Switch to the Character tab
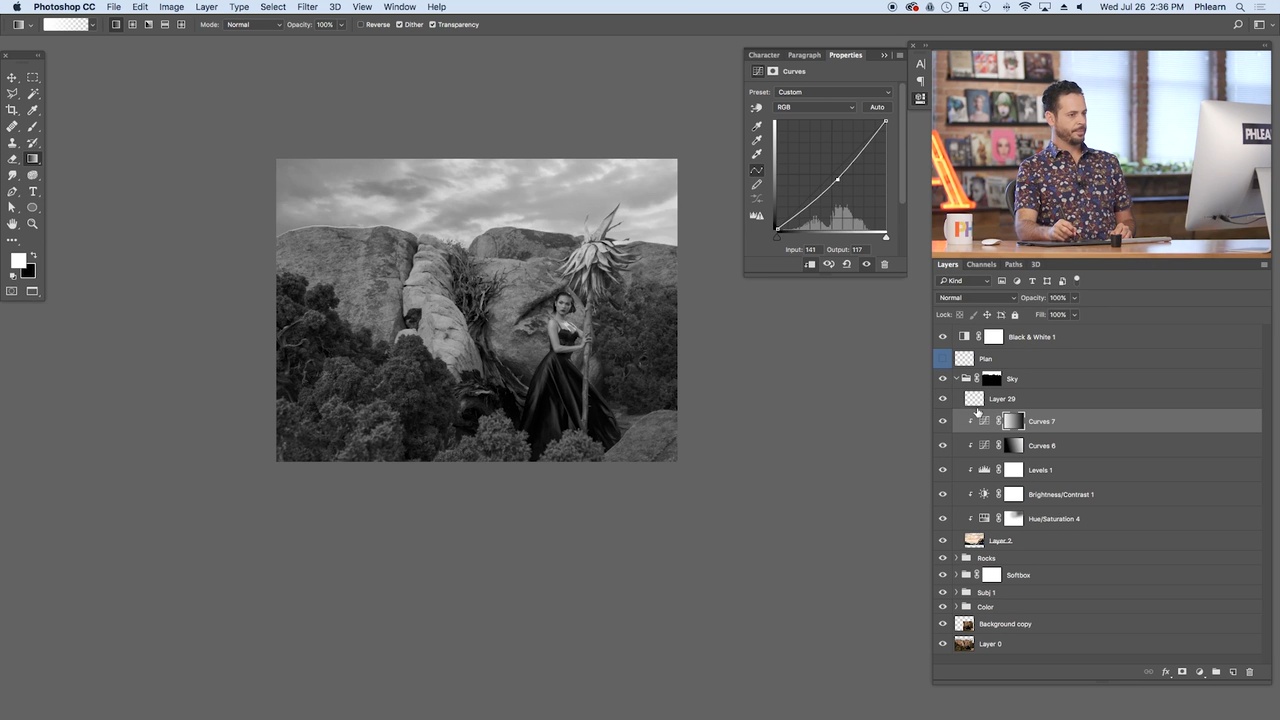Viewport: 1280px width, 720px height. pyautogui.click(x=764, y=55)
